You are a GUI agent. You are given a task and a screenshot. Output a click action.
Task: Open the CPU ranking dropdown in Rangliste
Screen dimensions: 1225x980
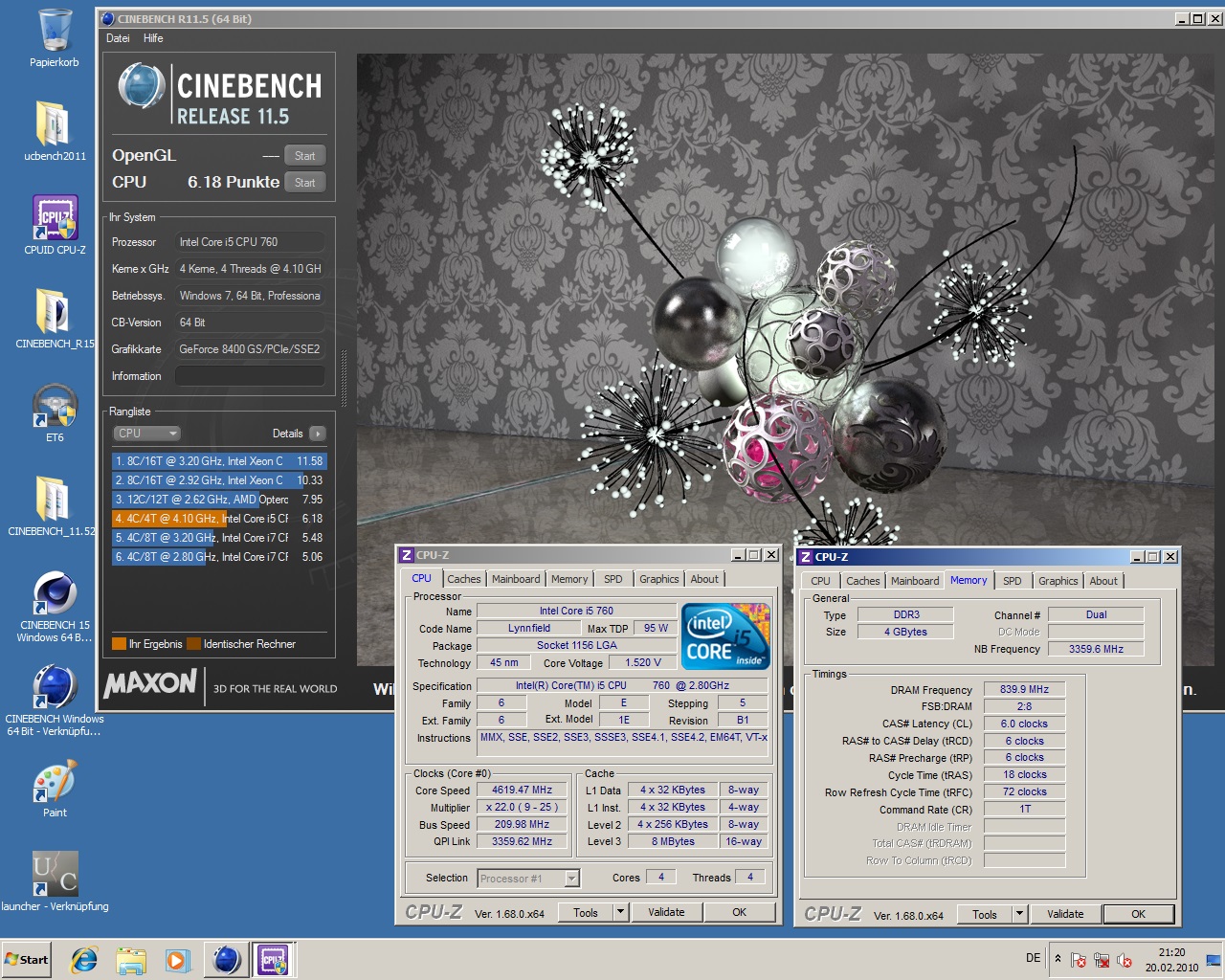tap(146, 434)
